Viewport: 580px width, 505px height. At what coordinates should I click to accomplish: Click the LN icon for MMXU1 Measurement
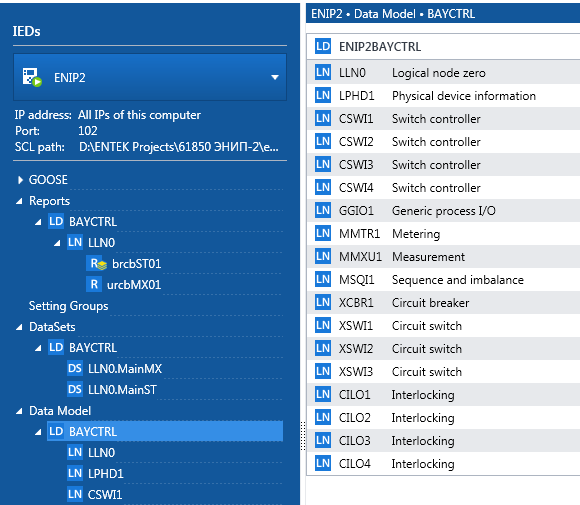pyautogui.click(x=323, y=256)
